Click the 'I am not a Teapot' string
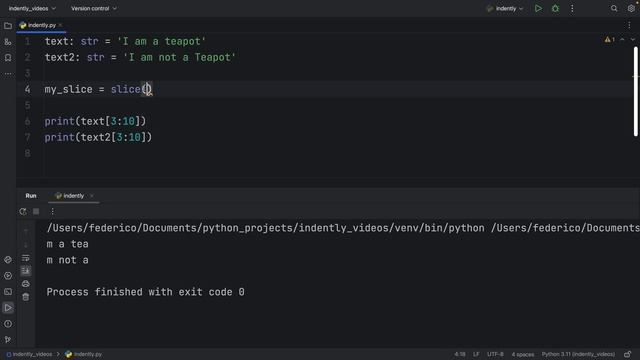 pyautogui.click(x=180, y=58)
